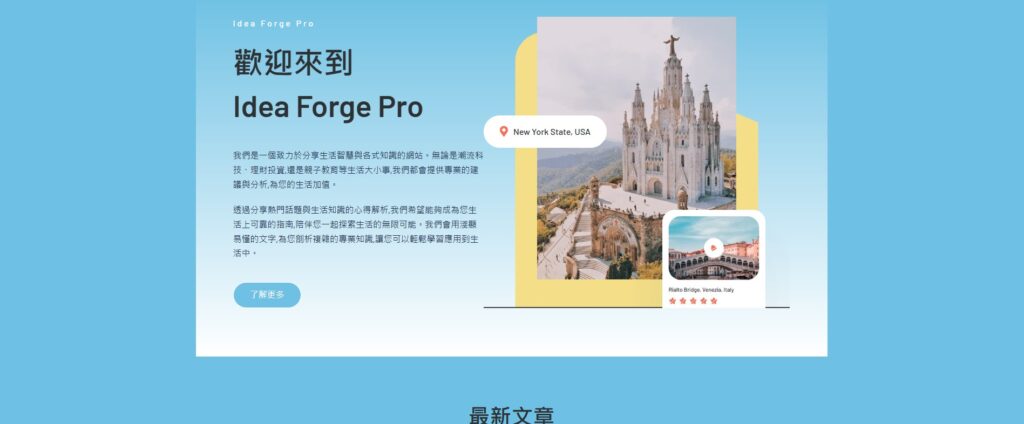Viewport: 1024px width, 424px height.
Task: Click the 最新文章 section heading
Action: tap(511, 416)
